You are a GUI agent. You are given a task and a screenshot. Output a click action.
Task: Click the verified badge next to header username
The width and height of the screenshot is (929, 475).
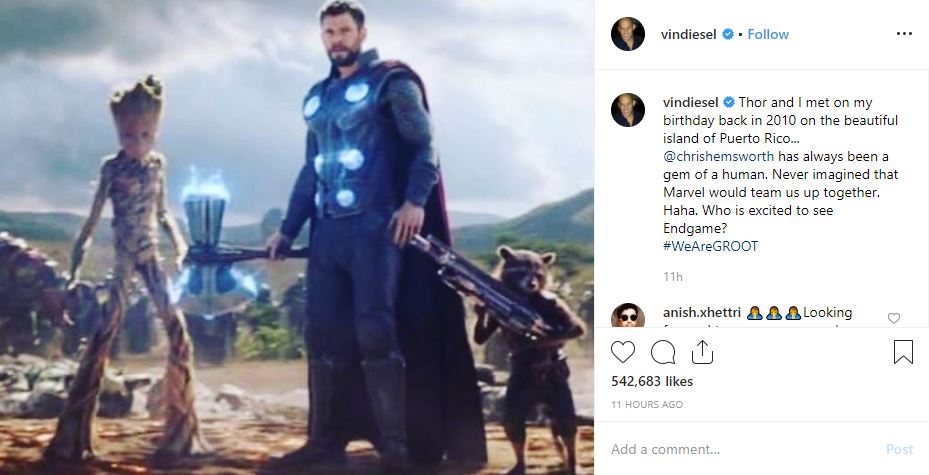tap(728, 34)
